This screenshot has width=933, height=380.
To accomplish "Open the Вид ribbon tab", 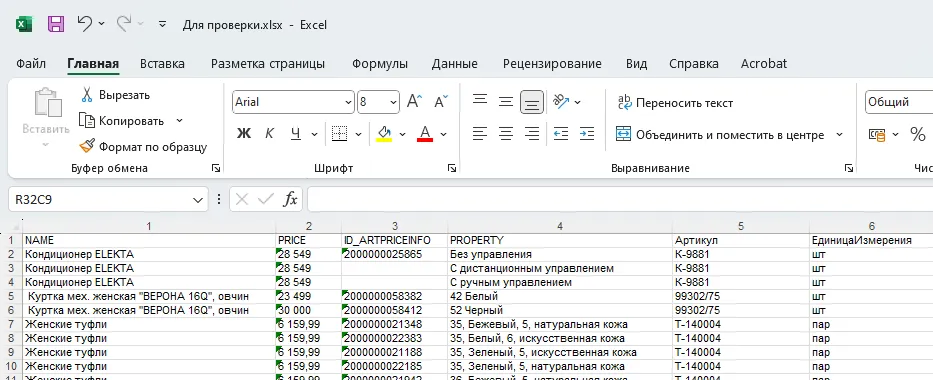I will pyautogui.click(x=637, y=64).
